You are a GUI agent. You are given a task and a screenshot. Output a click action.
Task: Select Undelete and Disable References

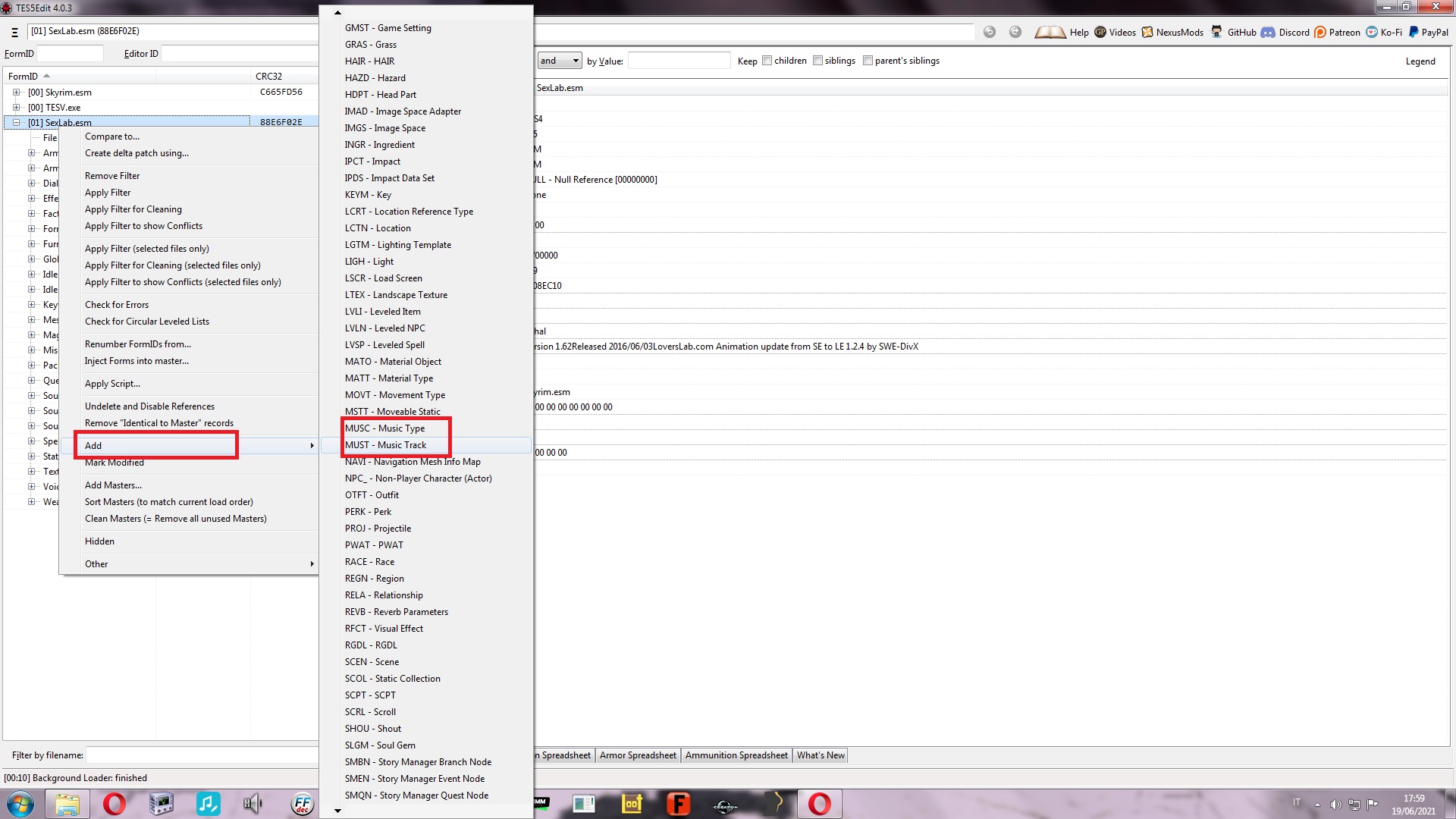(149, 406)
